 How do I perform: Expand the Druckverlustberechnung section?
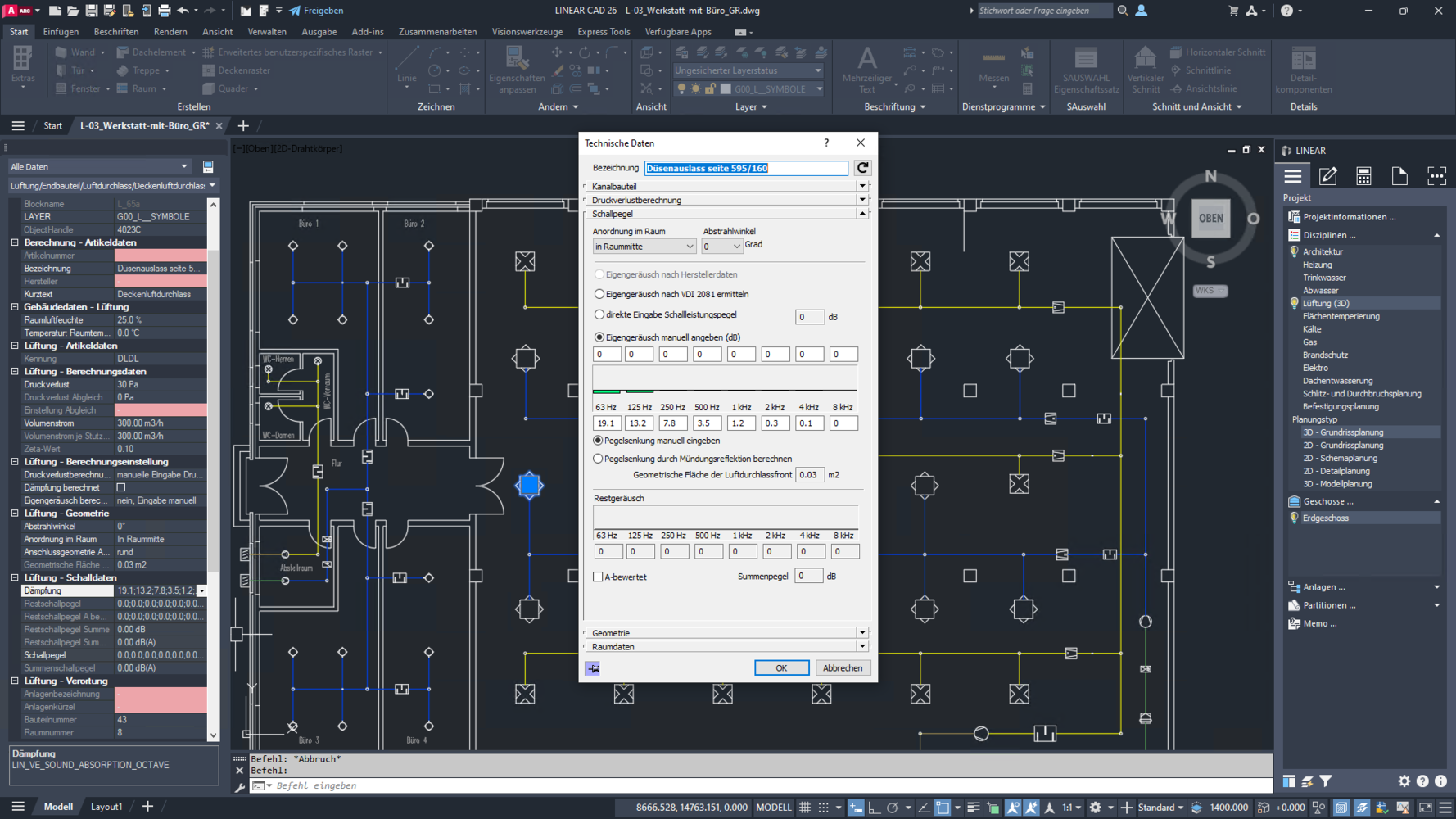coord(862,200)
